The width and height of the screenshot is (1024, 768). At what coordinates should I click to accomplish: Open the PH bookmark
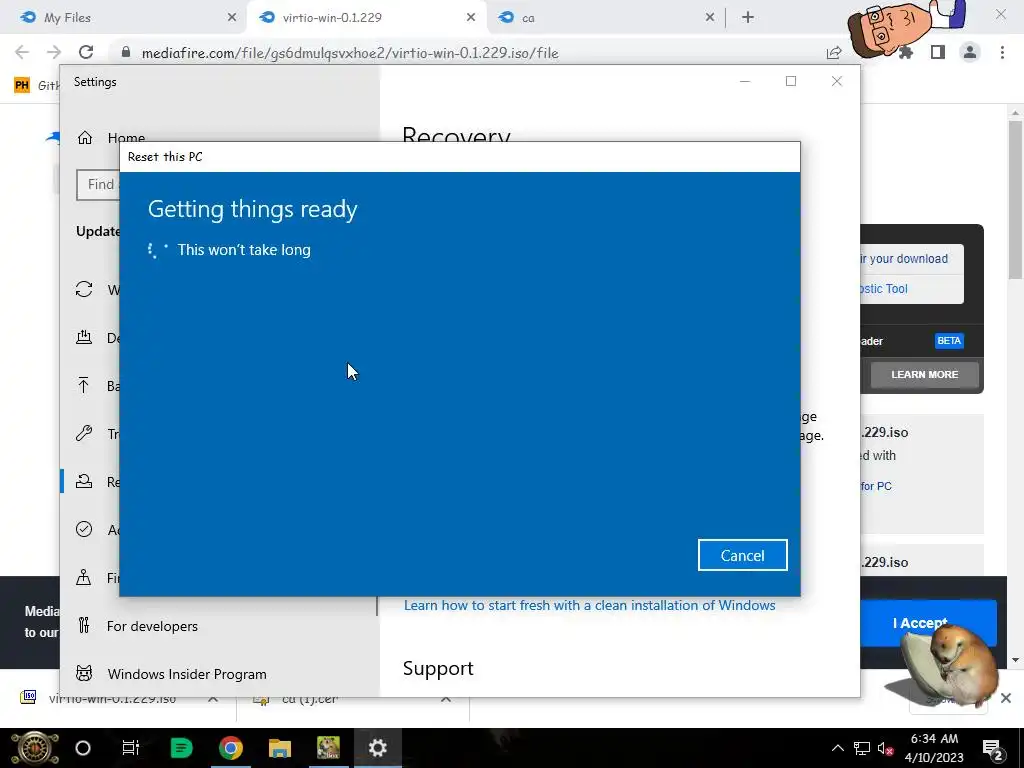point(22,85)
